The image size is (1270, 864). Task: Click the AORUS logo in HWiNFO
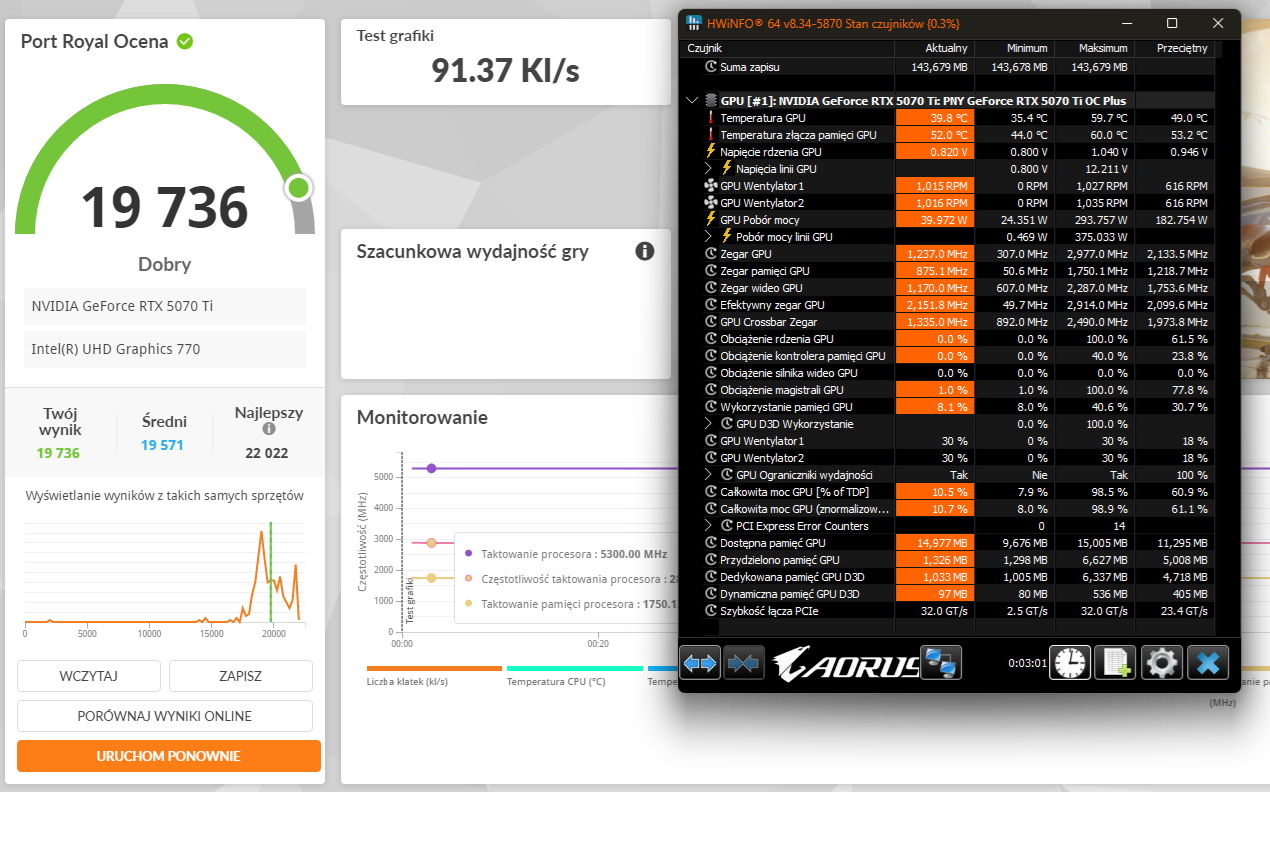click(845, 663)
